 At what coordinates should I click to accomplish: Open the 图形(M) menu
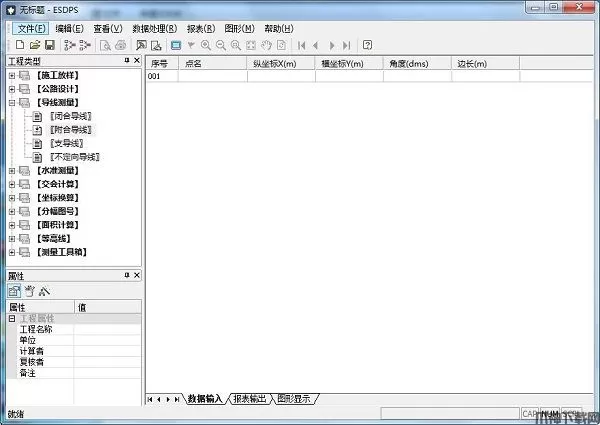pyautogui.click(x=240, y=28)
